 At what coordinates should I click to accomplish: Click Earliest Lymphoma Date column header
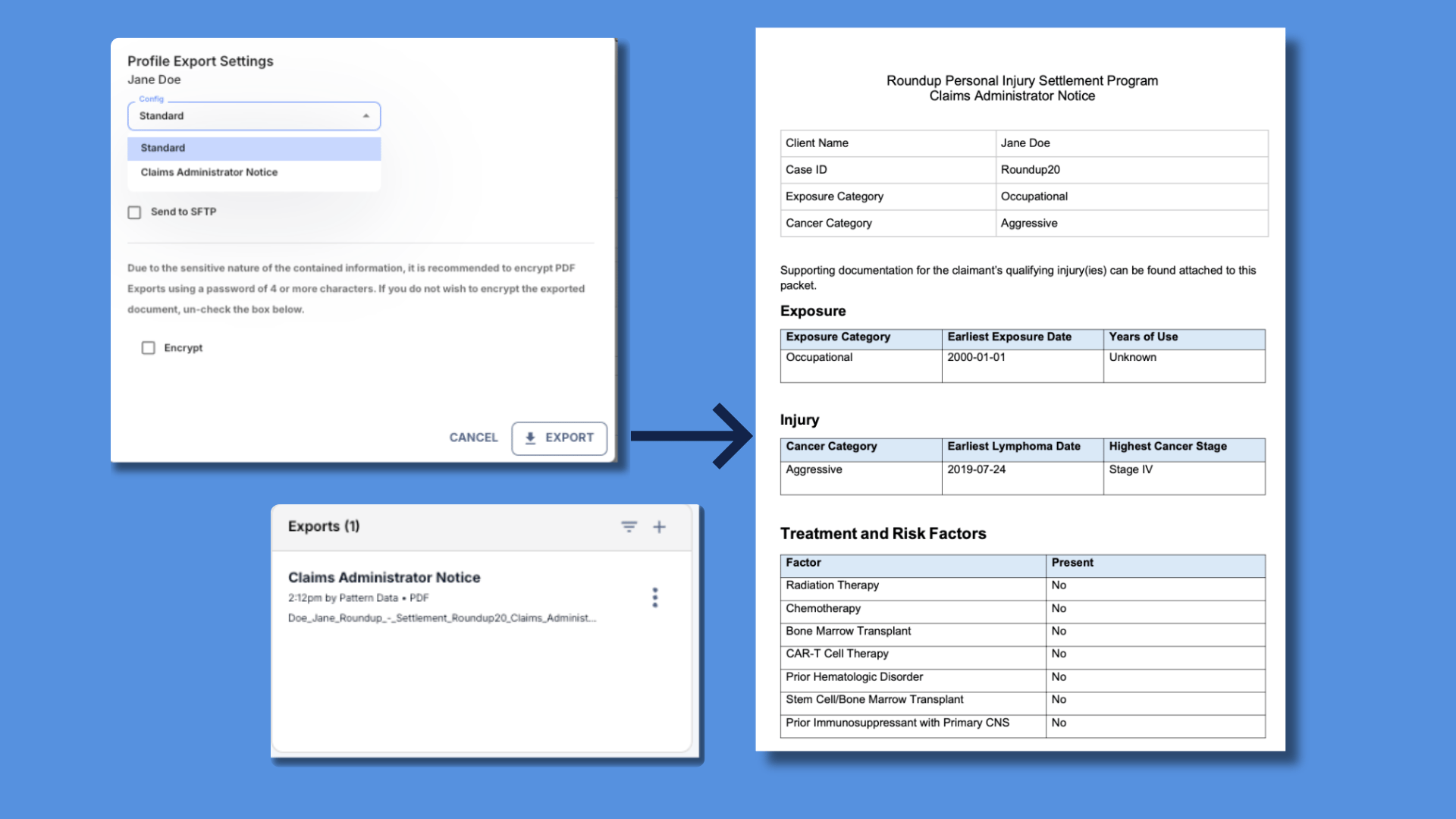1022,450
